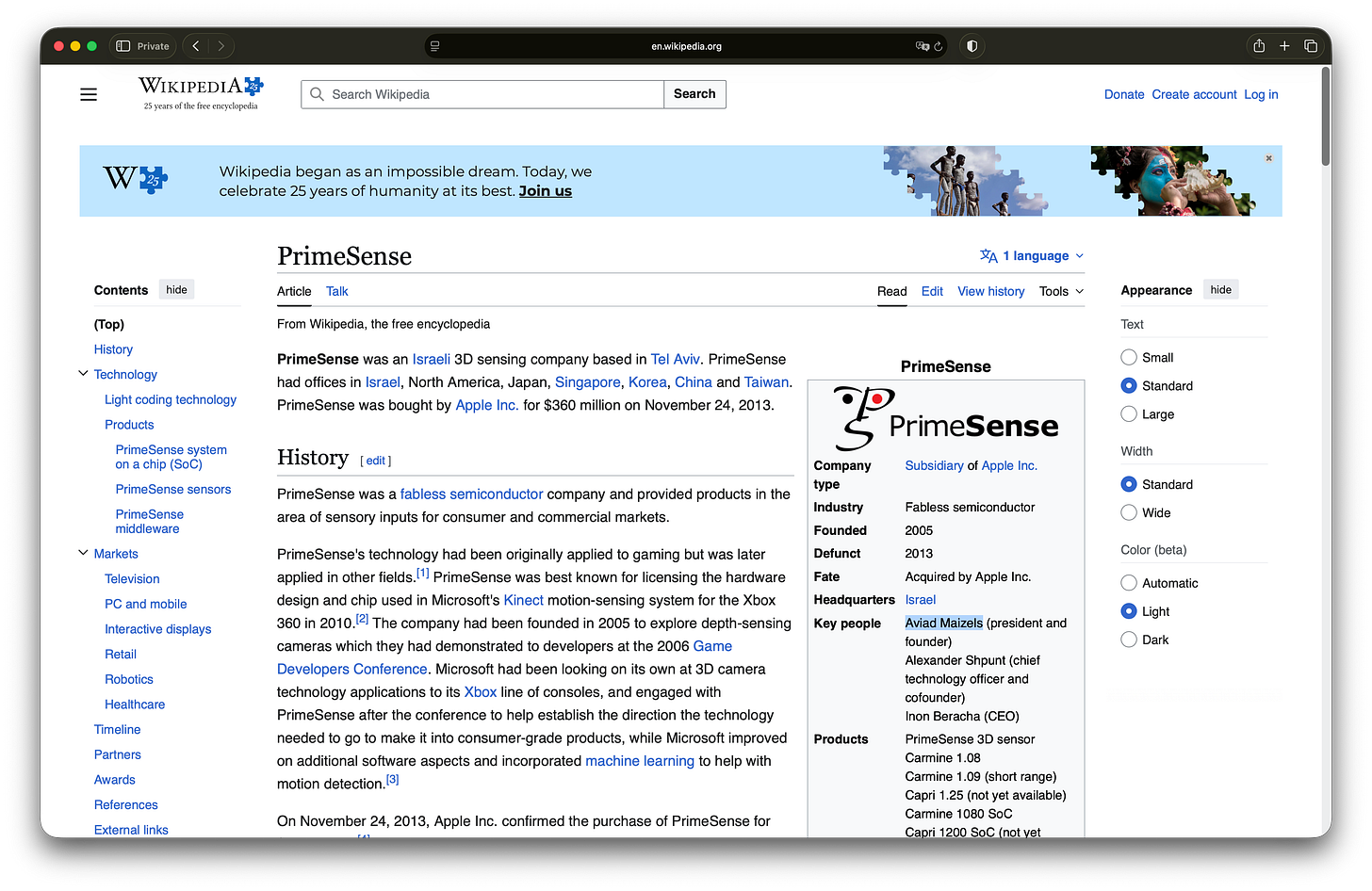Image resolution: width=1372 pixels, height=891 pixels.
Task: Hide the Contents sidebar
Action: pos(176,290)
